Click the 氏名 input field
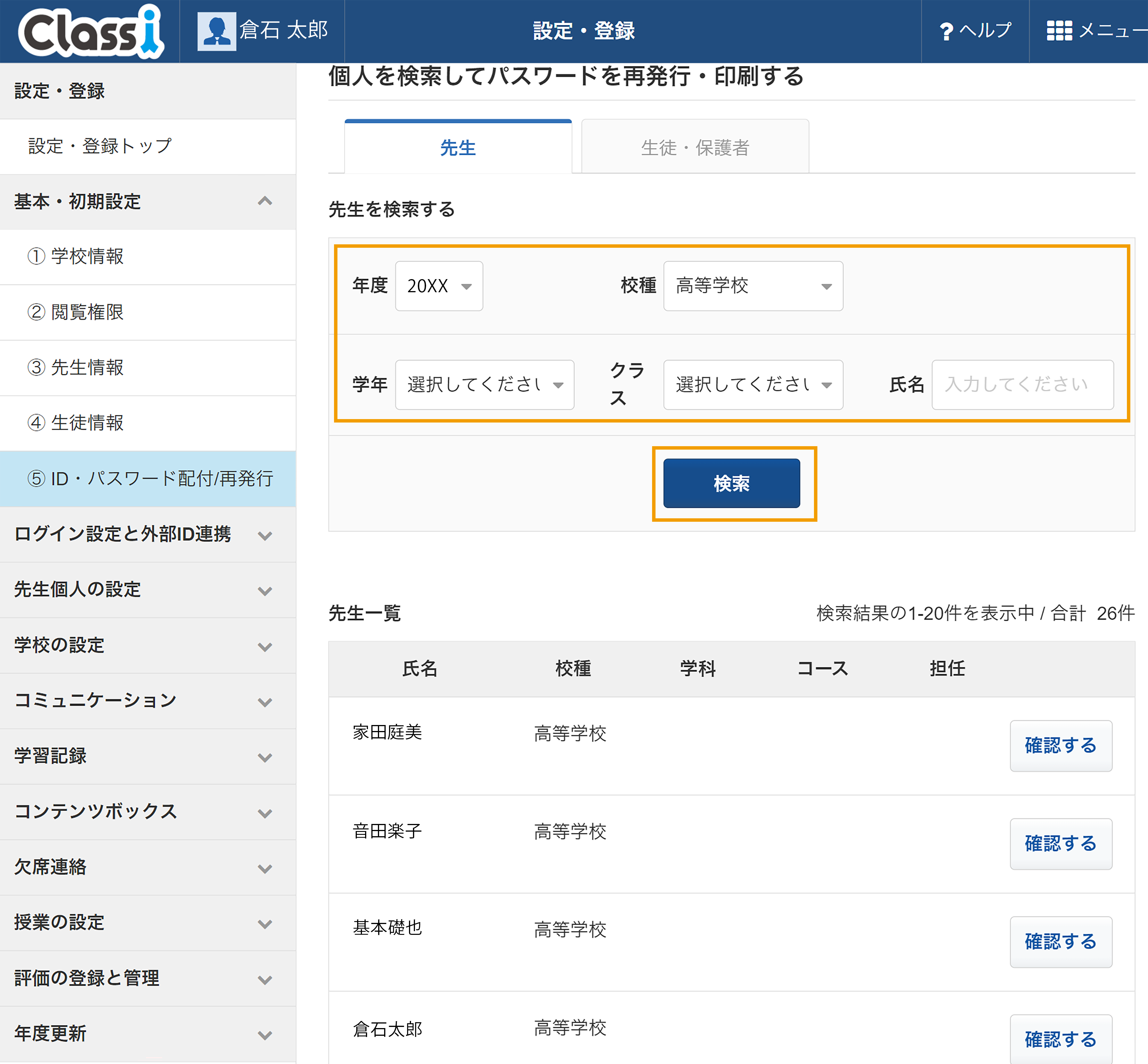 [1022, 385]
